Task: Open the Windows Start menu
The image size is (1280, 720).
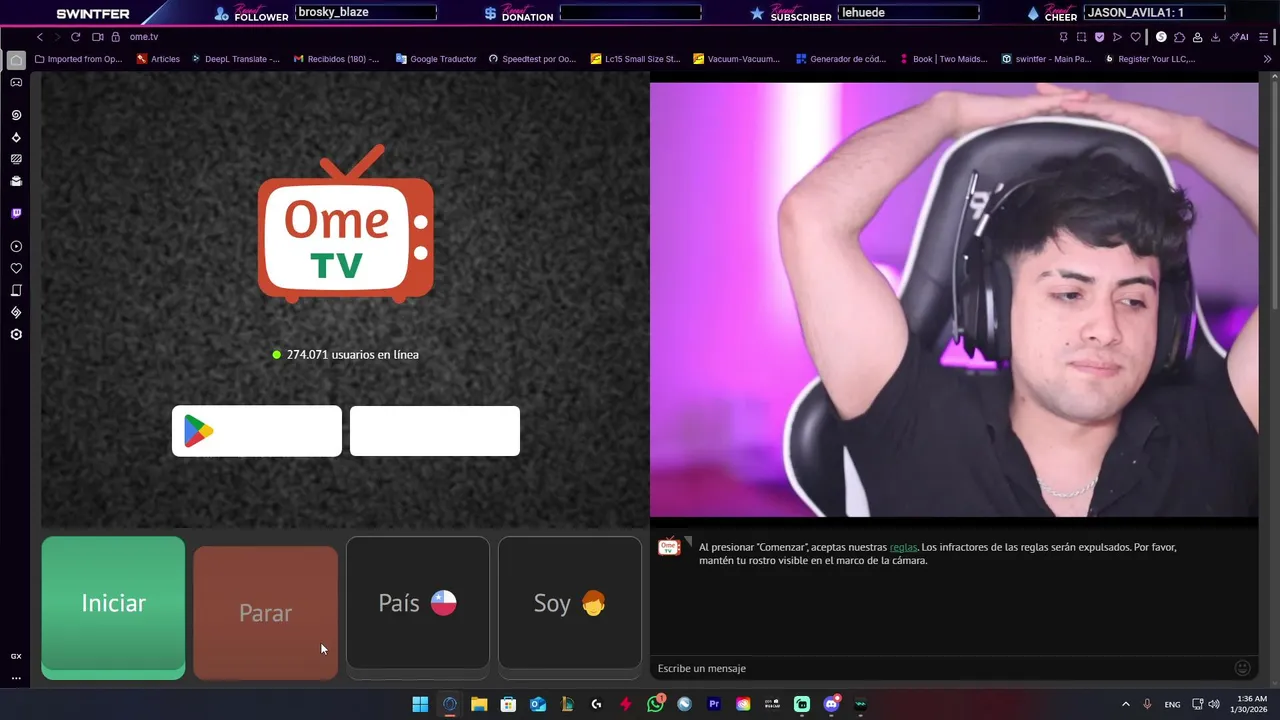Action: (x=420, y=704)
